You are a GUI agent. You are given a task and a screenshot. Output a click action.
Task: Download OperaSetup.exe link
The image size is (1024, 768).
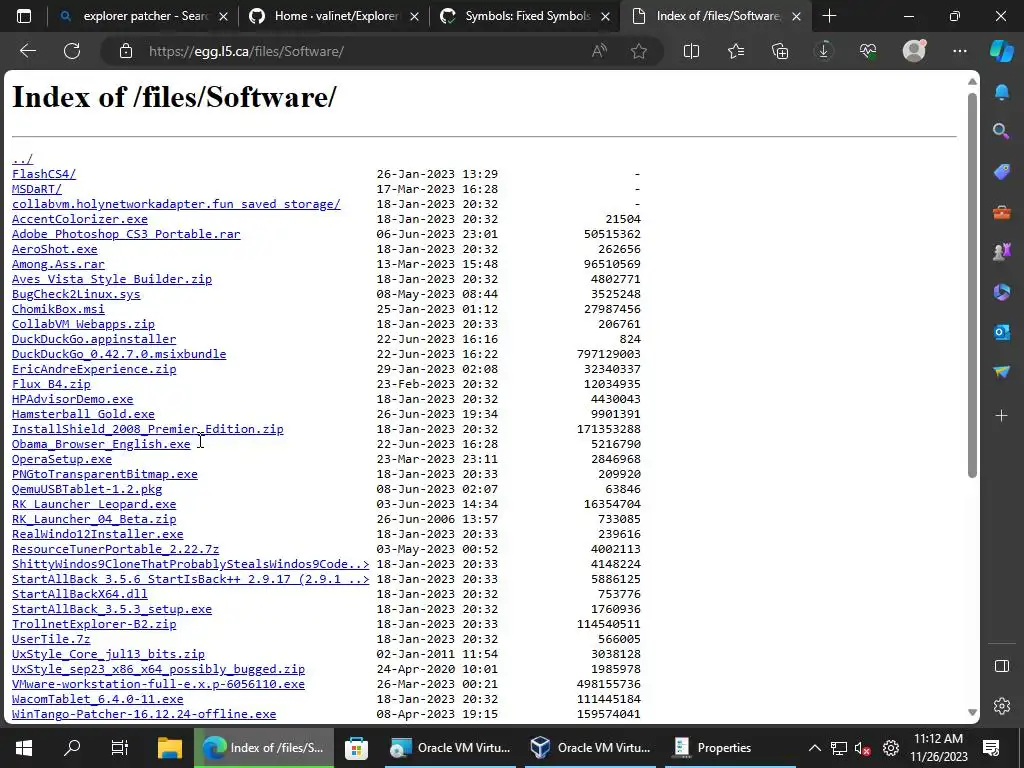(62, 459)
